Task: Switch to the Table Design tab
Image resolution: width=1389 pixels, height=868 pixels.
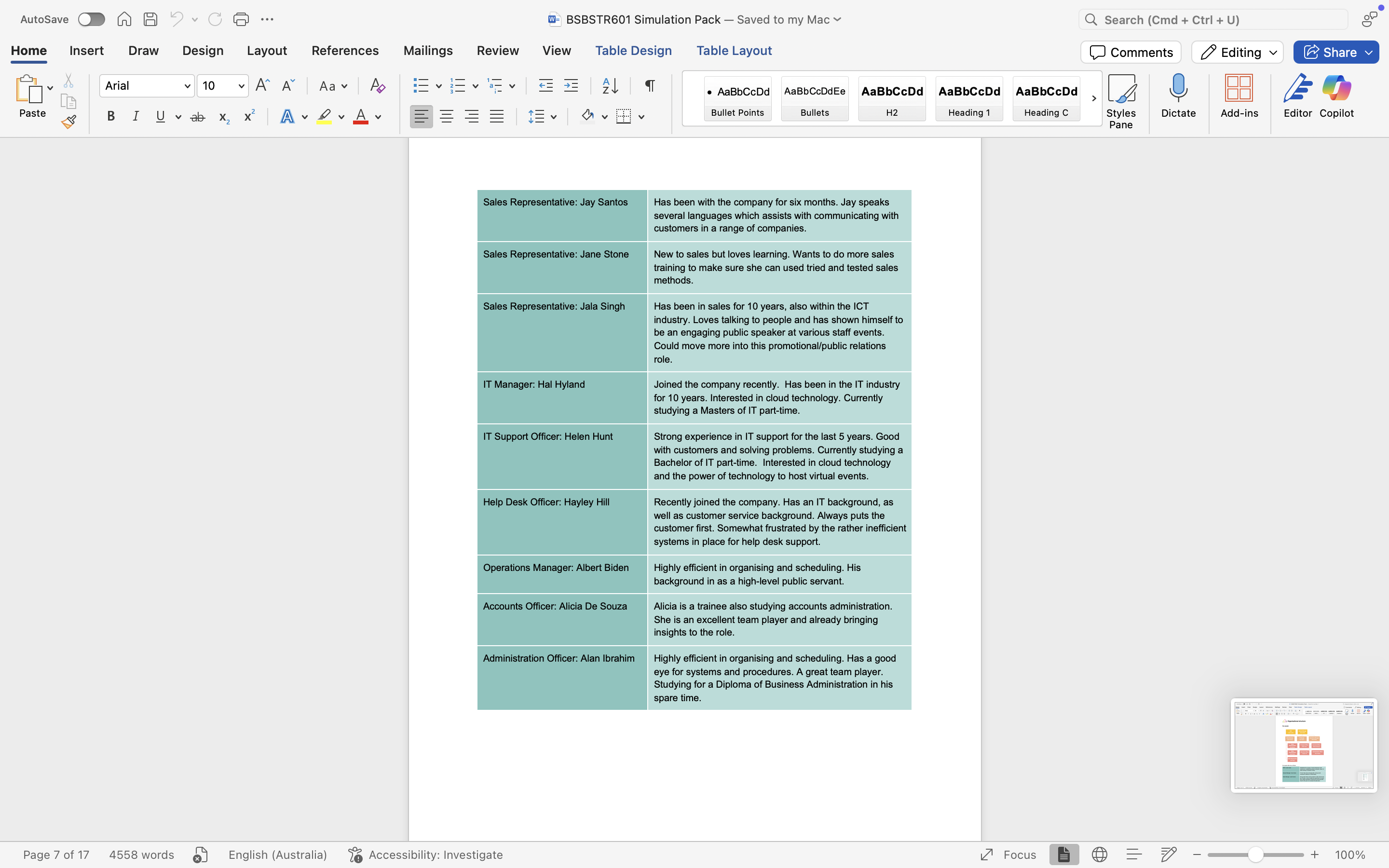Action: coord(633,51)
